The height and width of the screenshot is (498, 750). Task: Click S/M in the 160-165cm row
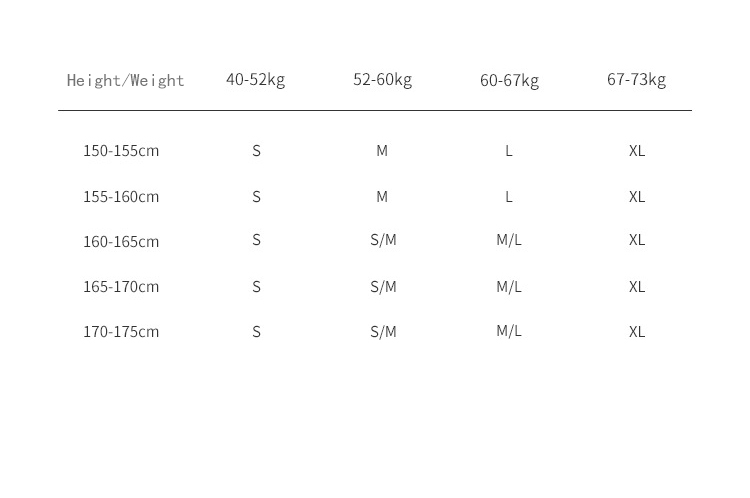pyautogui.click(x=383, y=240)
